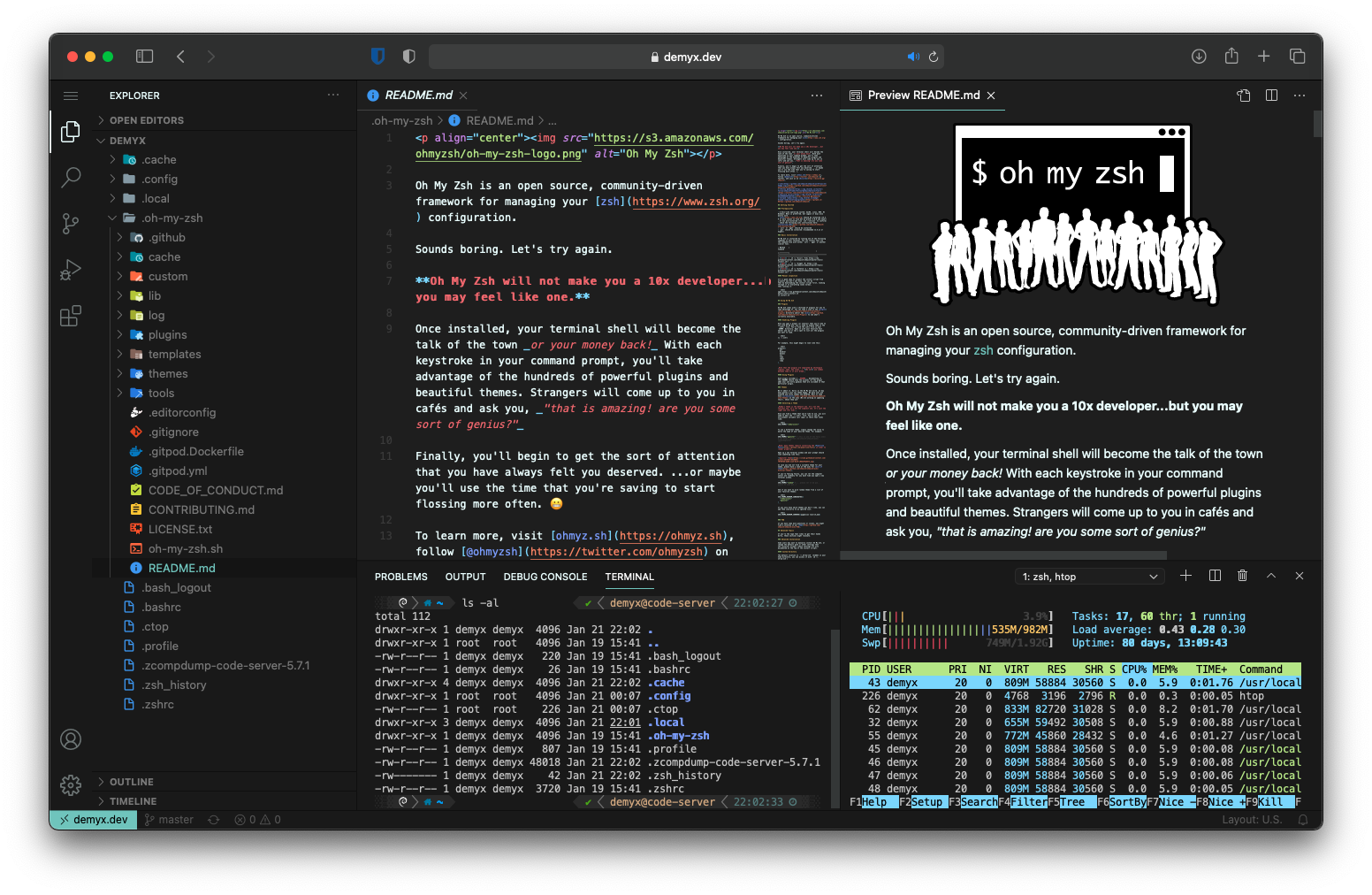Switch to the PROBLEMS panel tab
1372x895 pixels.
pyautogui.click(x=400, y=577)
